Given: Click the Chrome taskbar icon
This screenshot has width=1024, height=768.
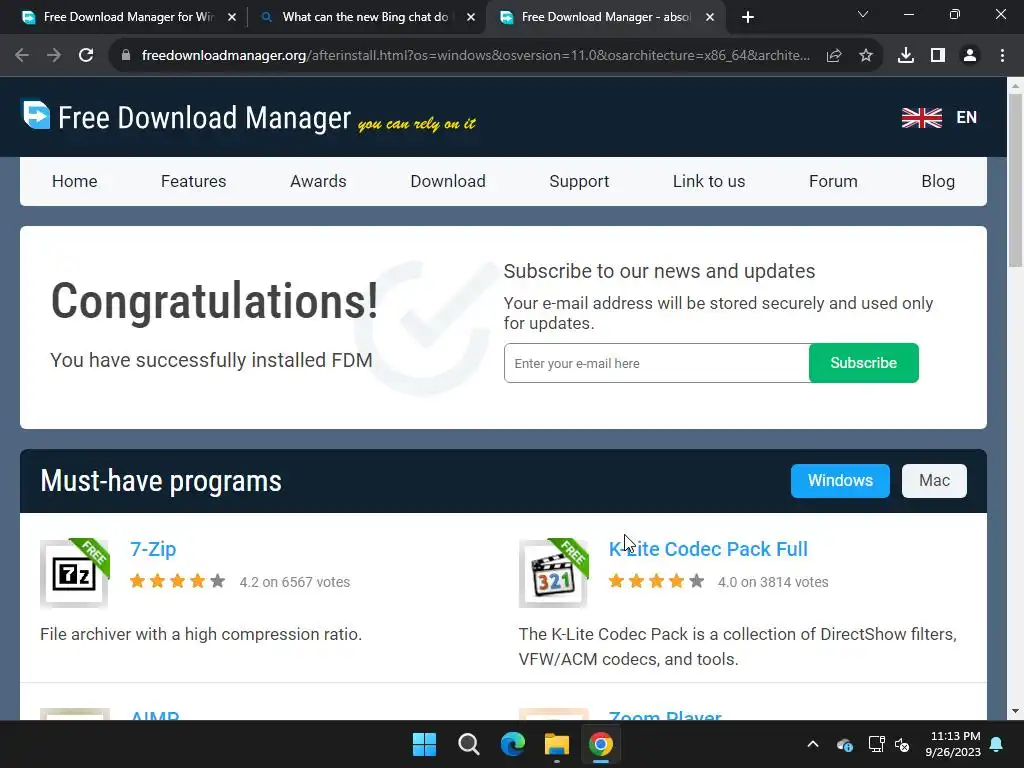Looking at the screenshot, I should [601, 744].
